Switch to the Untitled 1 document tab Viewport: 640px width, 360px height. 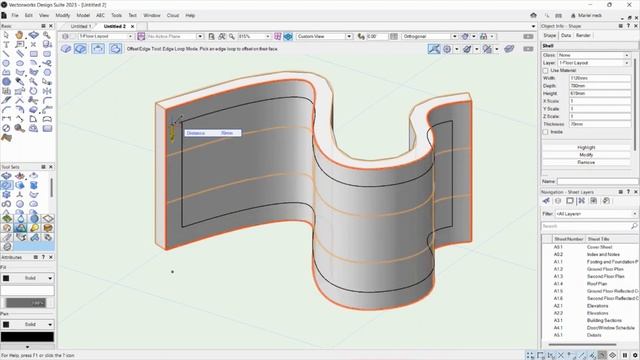point(80,26)
